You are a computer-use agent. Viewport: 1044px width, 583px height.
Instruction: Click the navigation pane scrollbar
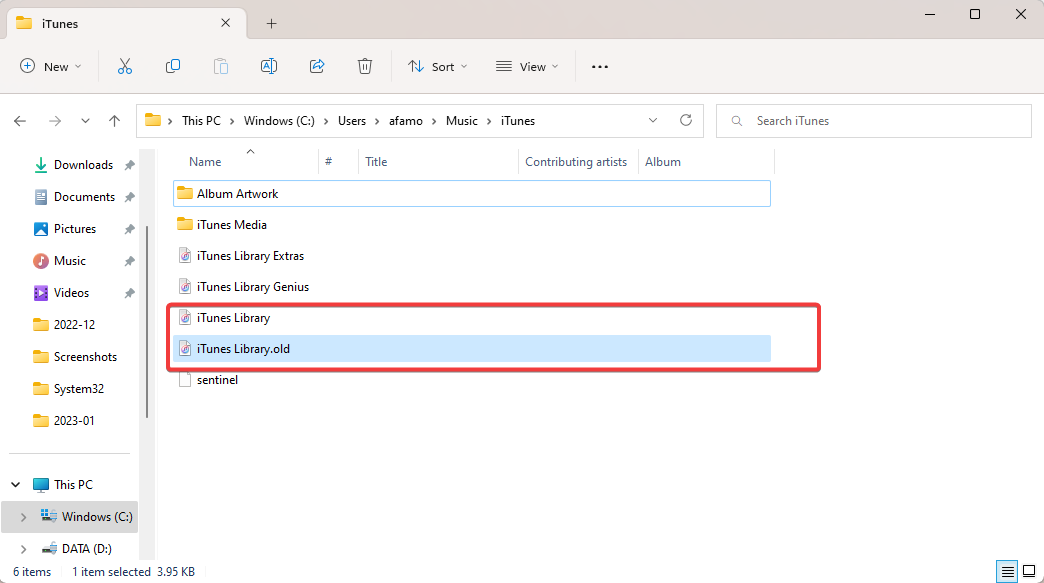[x=146, y=322]
